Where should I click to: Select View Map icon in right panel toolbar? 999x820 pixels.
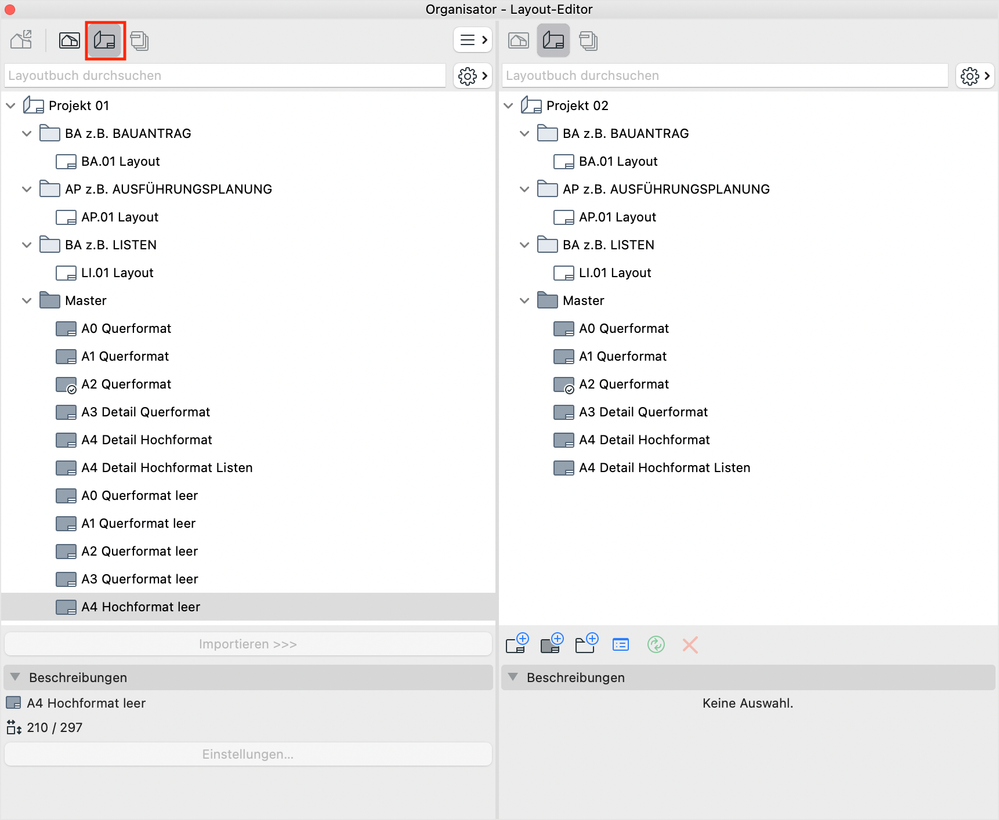519,40
